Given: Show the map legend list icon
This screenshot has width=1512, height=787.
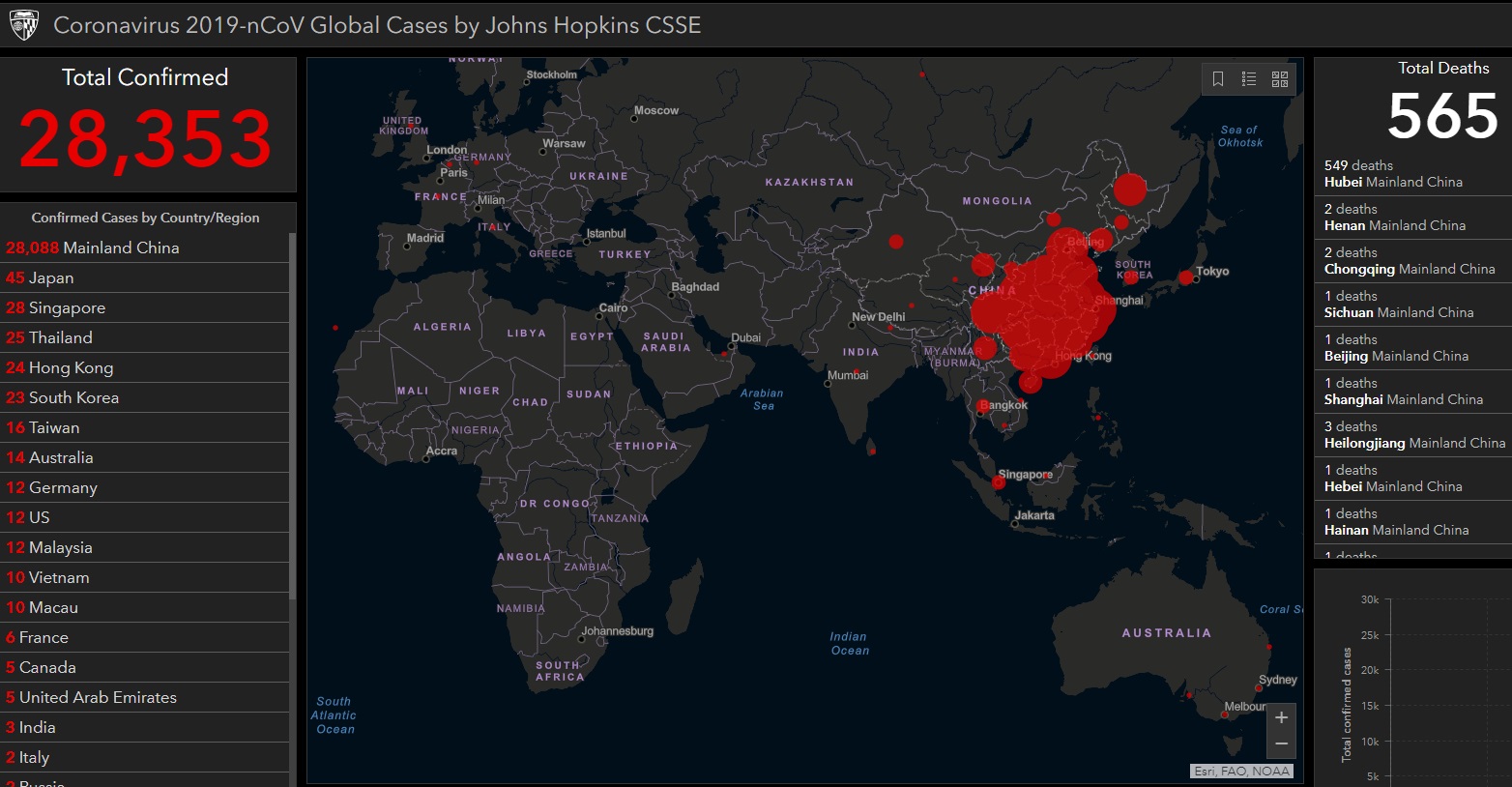Looking at the screenshot, I should tap(1249, 79).
